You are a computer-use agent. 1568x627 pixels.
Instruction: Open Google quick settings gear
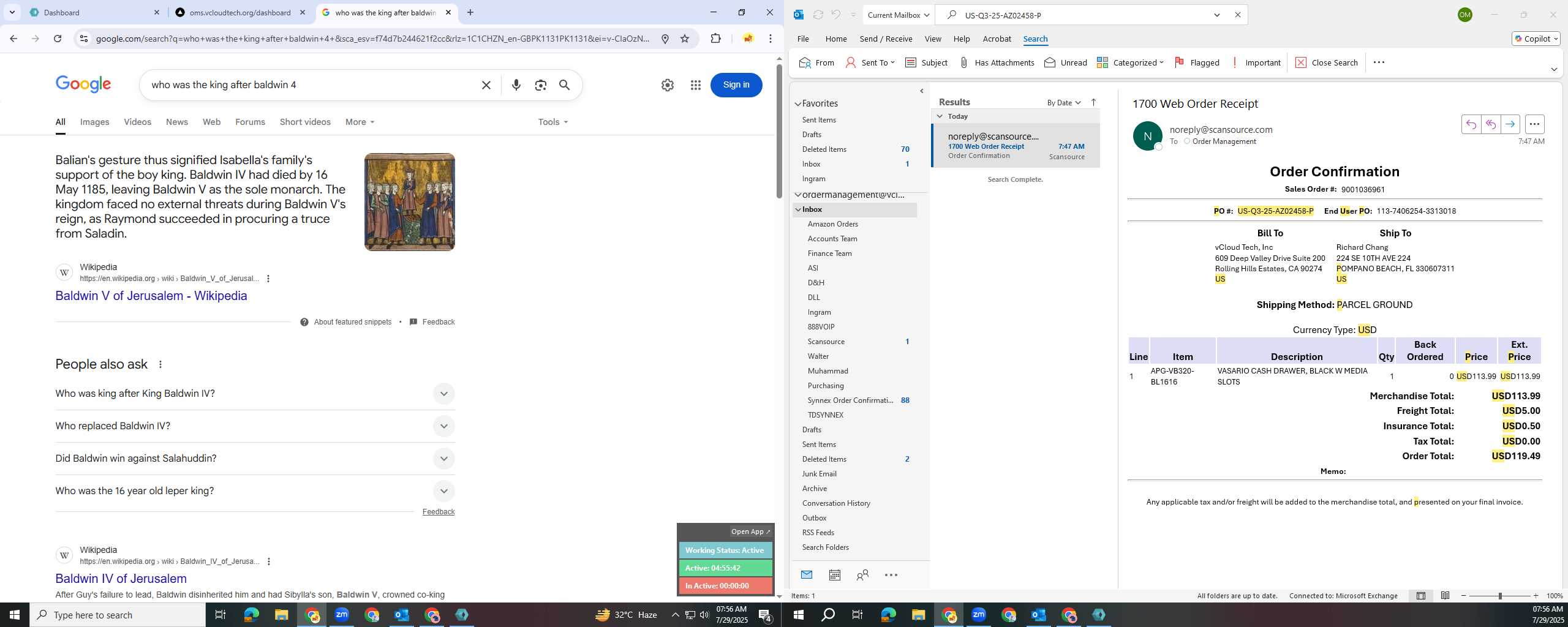coord(667,85)
